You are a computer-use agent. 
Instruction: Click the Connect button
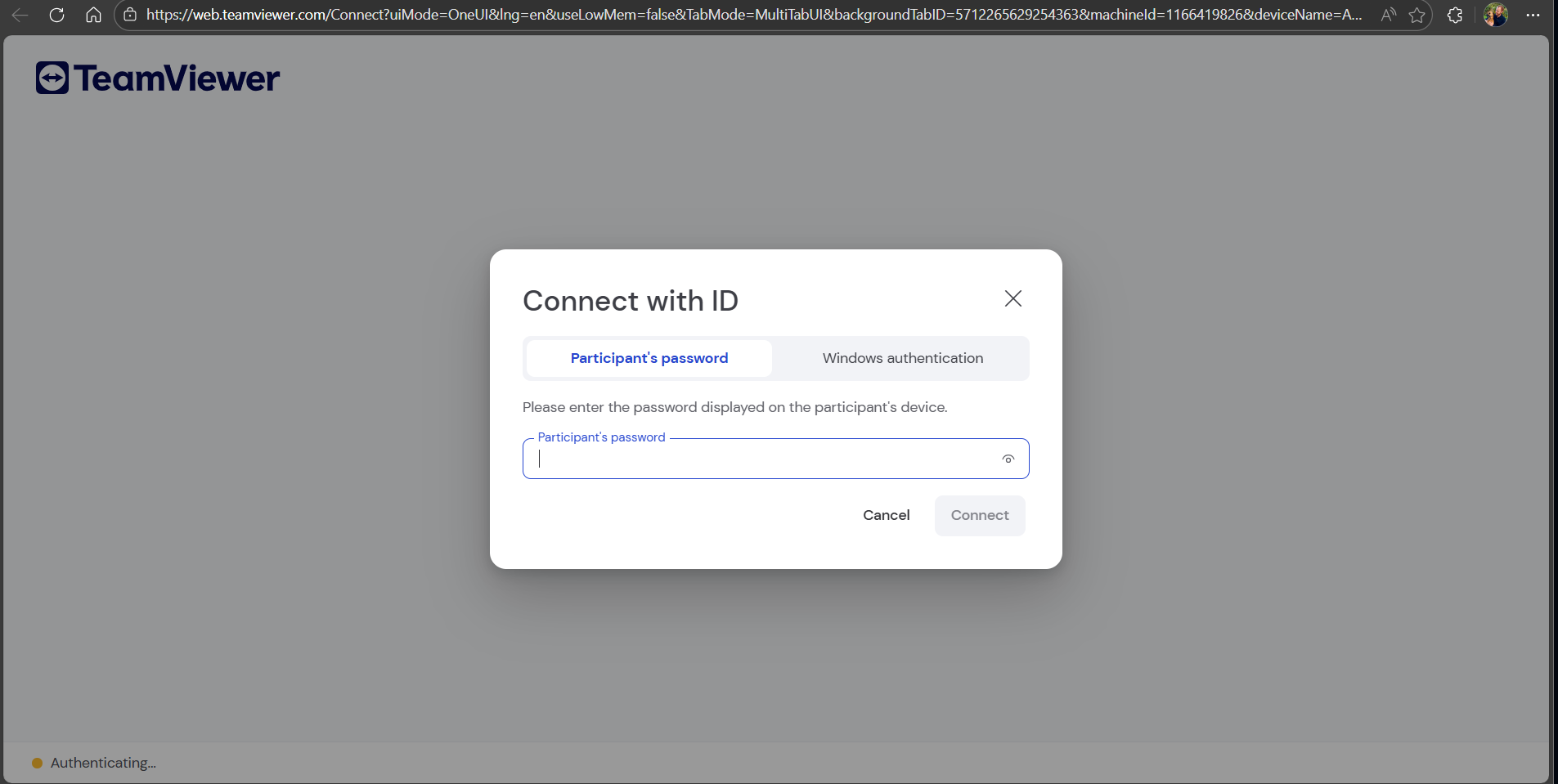pos(980,515)
